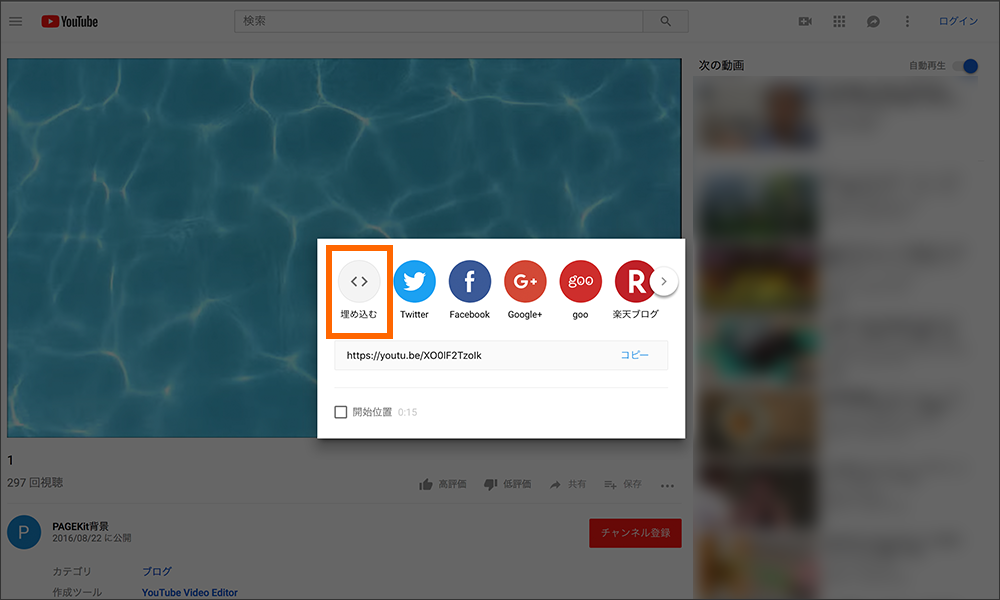Choose the embed (埋め込む) share option
This screenshot has width=1000, height=600.
tap(359, 290)
